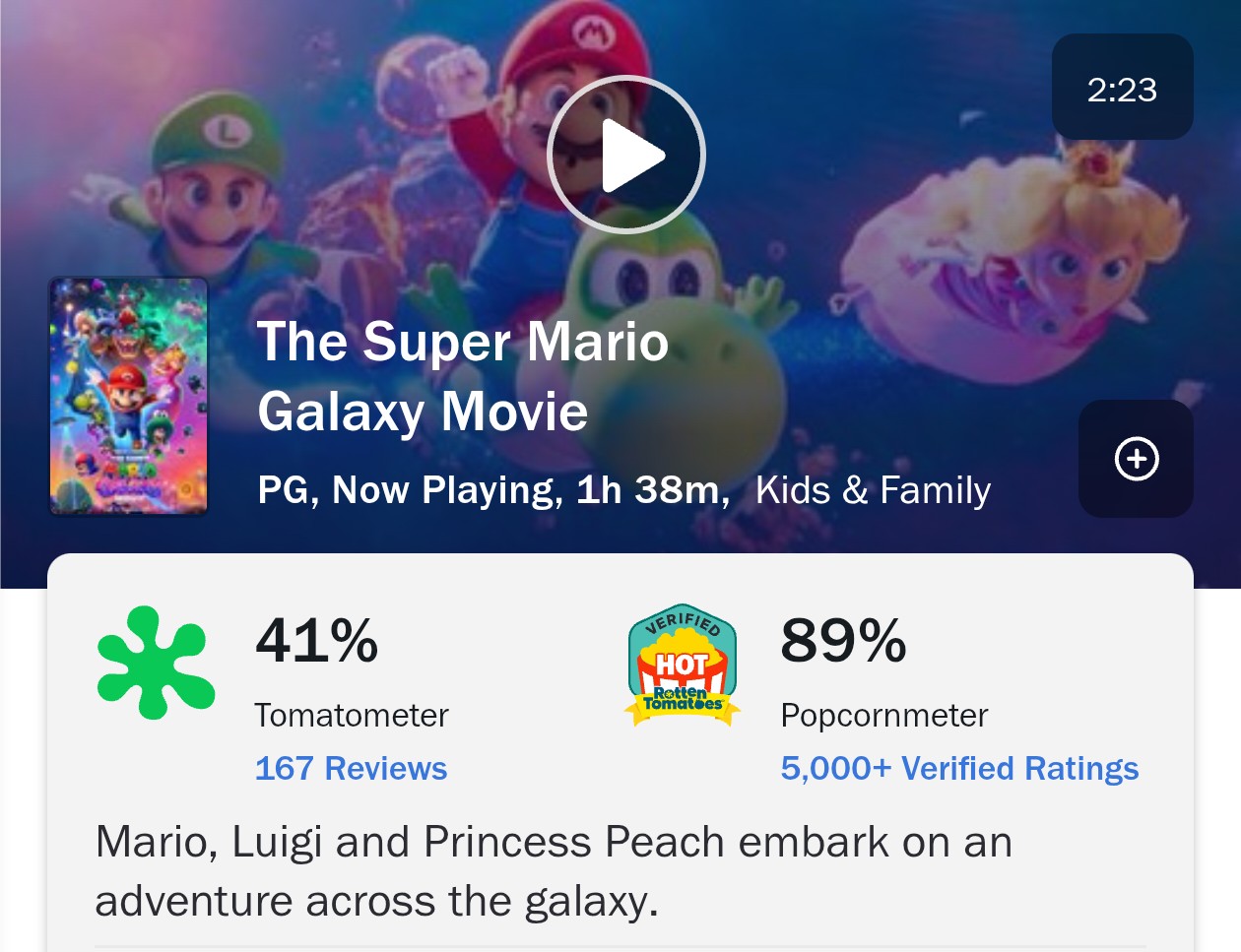Image resolution: width=1241 pixels, height=952 pixels.
Task: Tap the Now Playing status text
Action: coord(446,490)
